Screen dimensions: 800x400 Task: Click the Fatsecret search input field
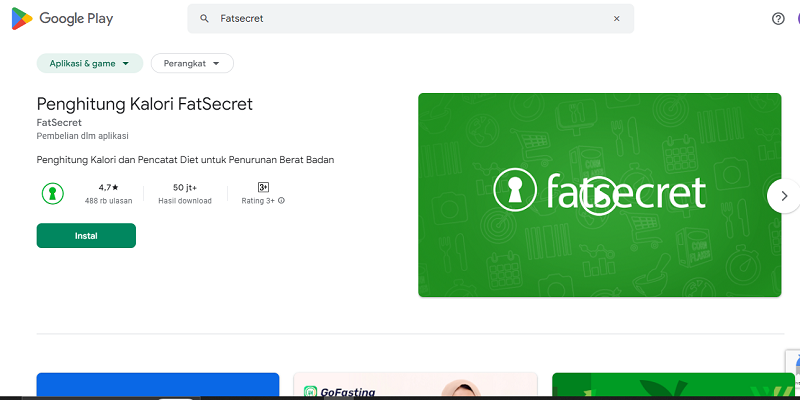(x=411, y=19)
